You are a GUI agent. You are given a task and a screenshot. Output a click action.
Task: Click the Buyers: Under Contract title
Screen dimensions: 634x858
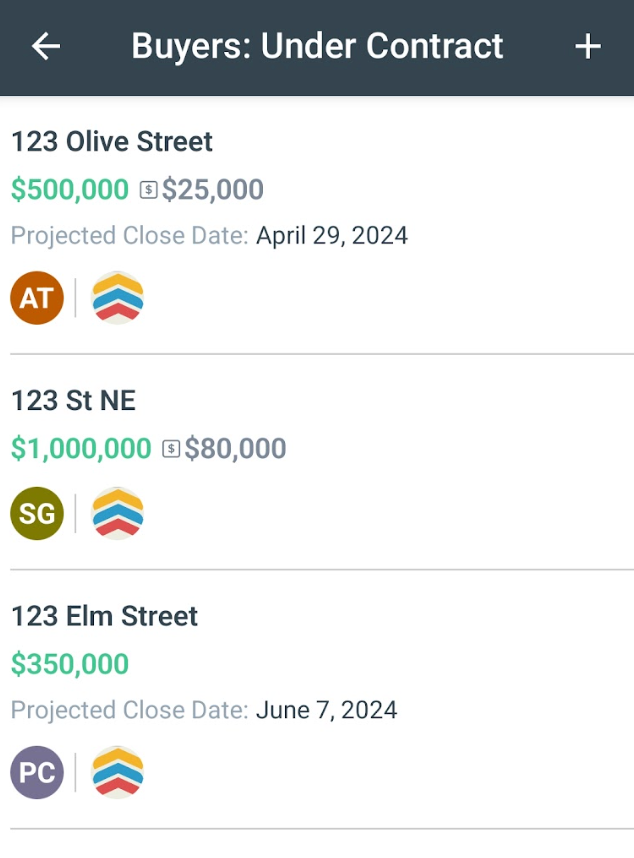[317, 46]
